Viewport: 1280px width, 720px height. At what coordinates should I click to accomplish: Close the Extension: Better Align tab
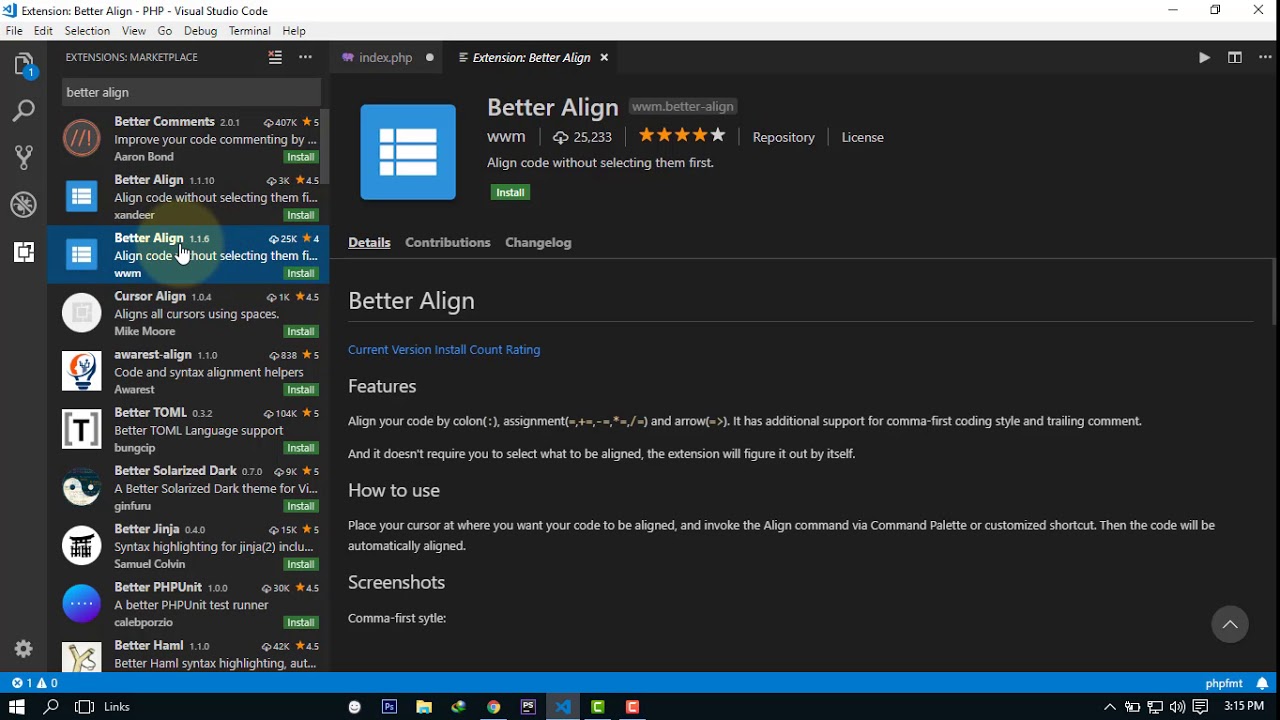[604, 58]
